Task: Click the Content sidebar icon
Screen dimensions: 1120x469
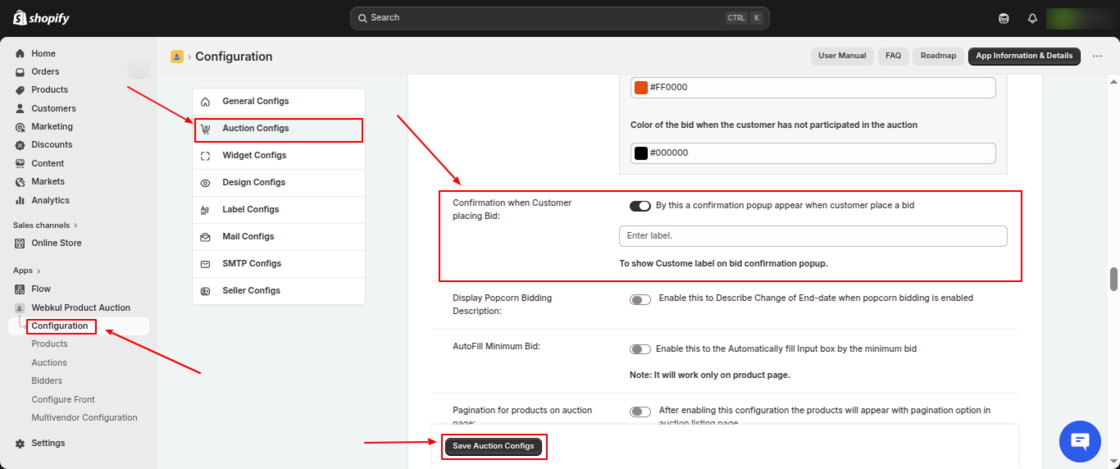Action: [20, 163]
